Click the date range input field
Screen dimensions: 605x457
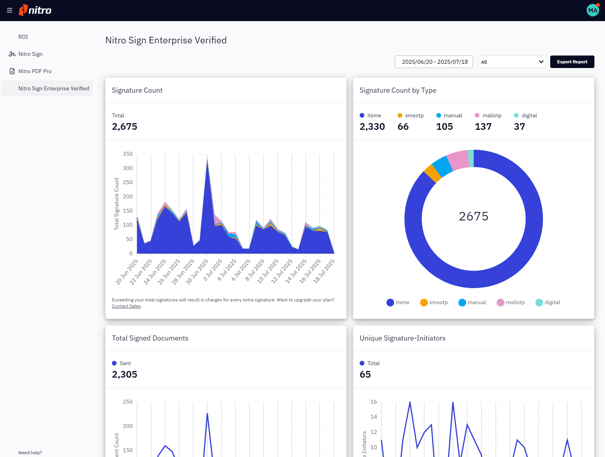click(x=434, y=62)
